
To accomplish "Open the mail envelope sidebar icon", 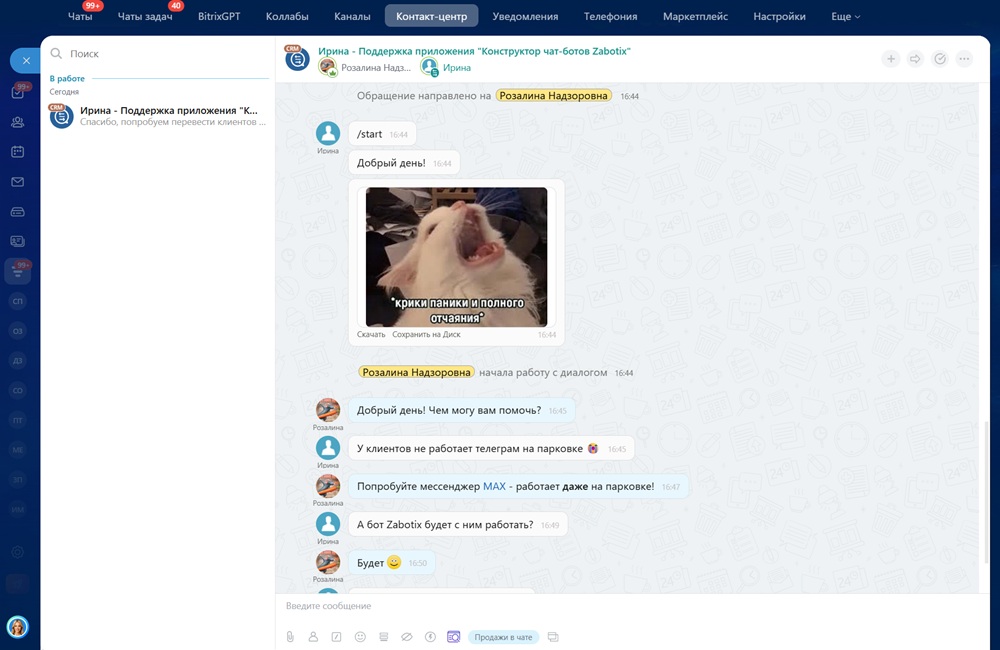I will (x=18, y=182).
